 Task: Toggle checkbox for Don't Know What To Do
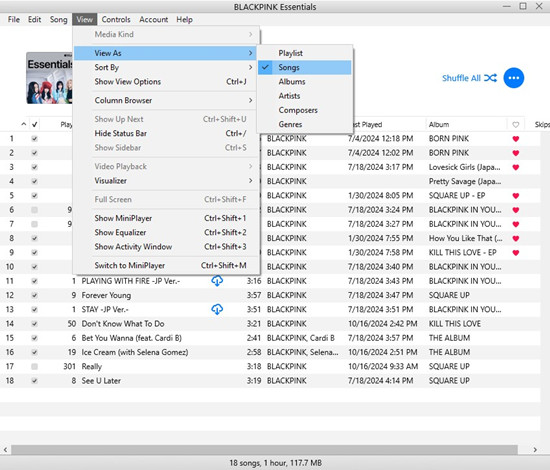click(x=34, y=324)
